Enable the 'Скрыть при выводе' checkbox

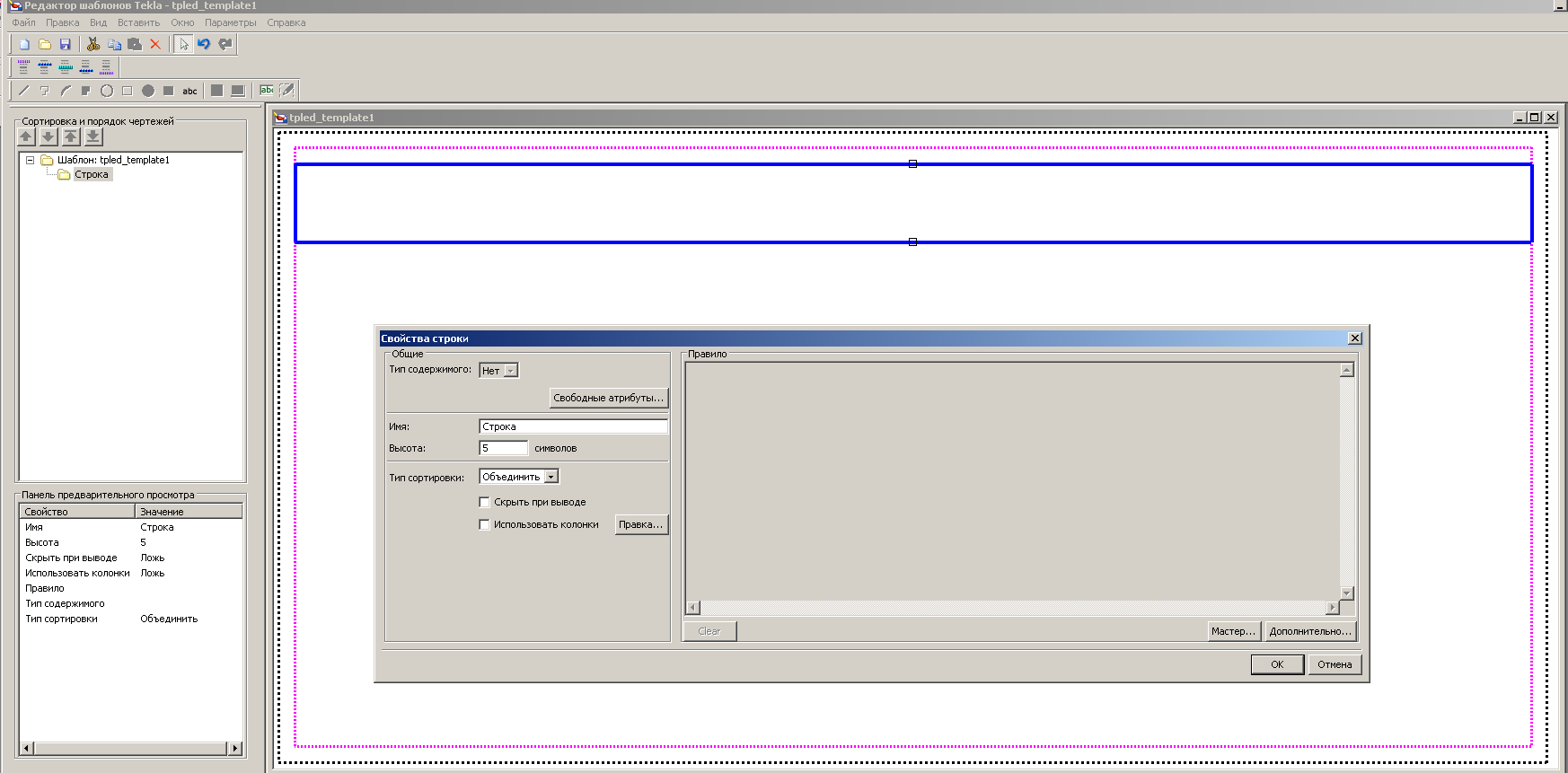click(485, 502)
